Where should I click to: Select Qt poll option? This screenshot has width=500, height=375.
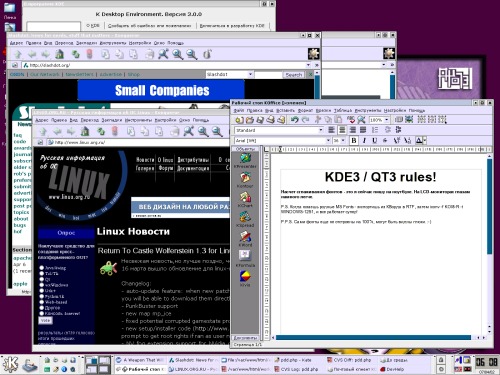coord(42,279)
